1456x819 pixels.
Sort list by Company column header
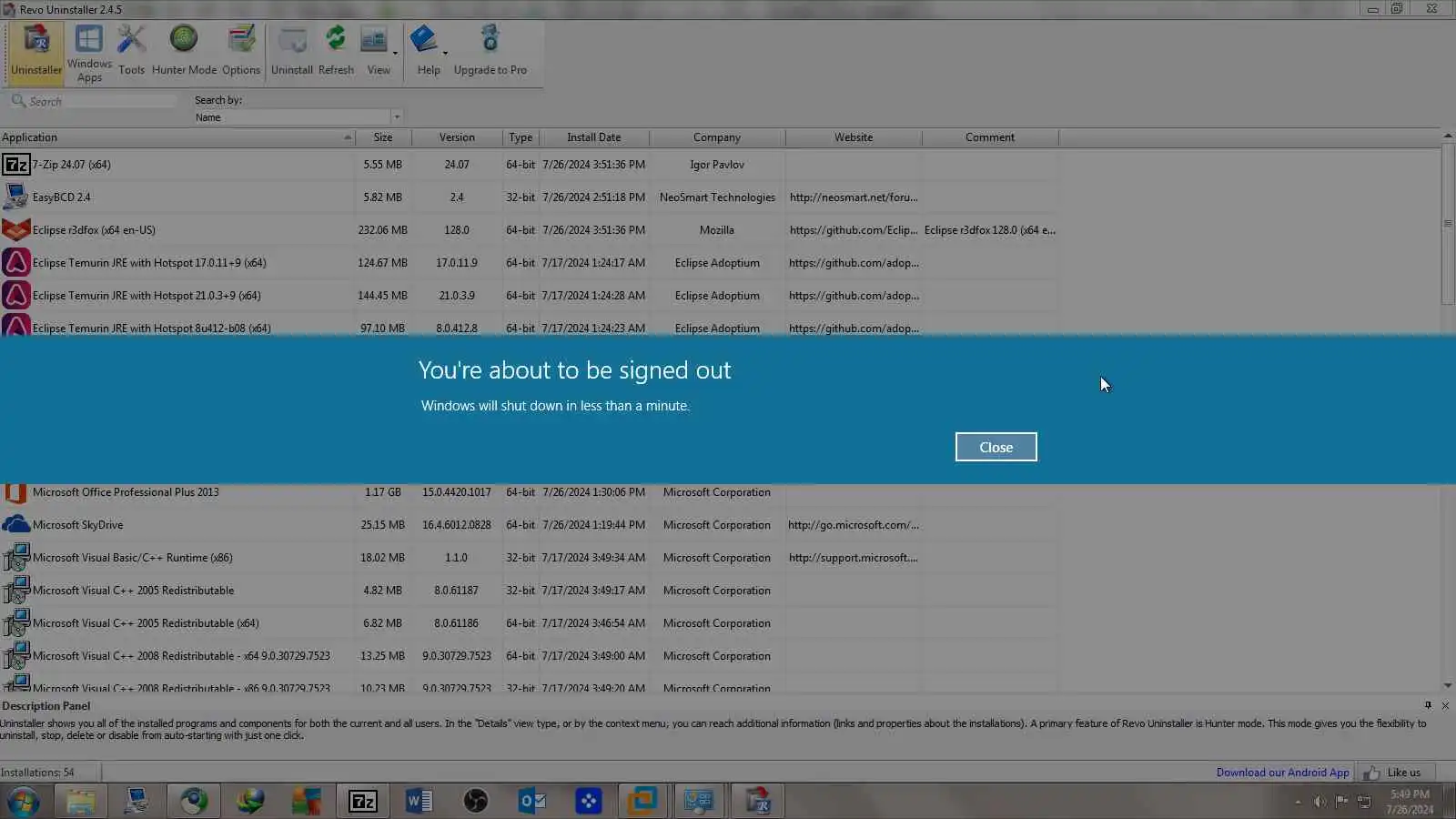point(717,137)
